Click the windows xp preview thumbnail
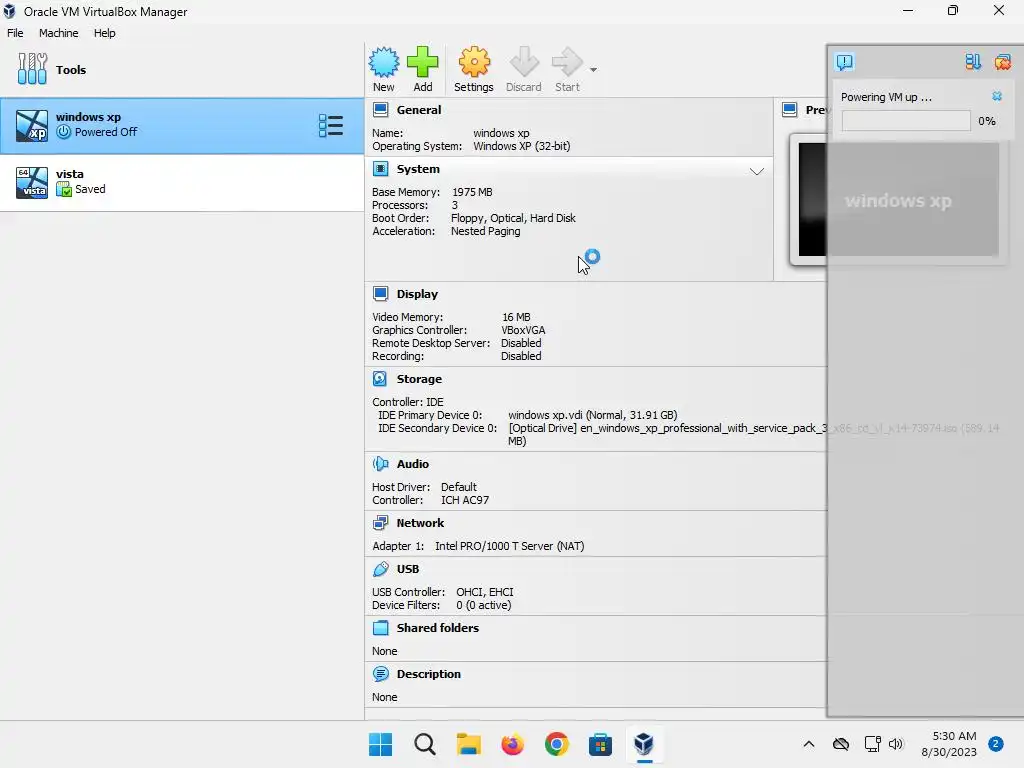 point(898,199)
